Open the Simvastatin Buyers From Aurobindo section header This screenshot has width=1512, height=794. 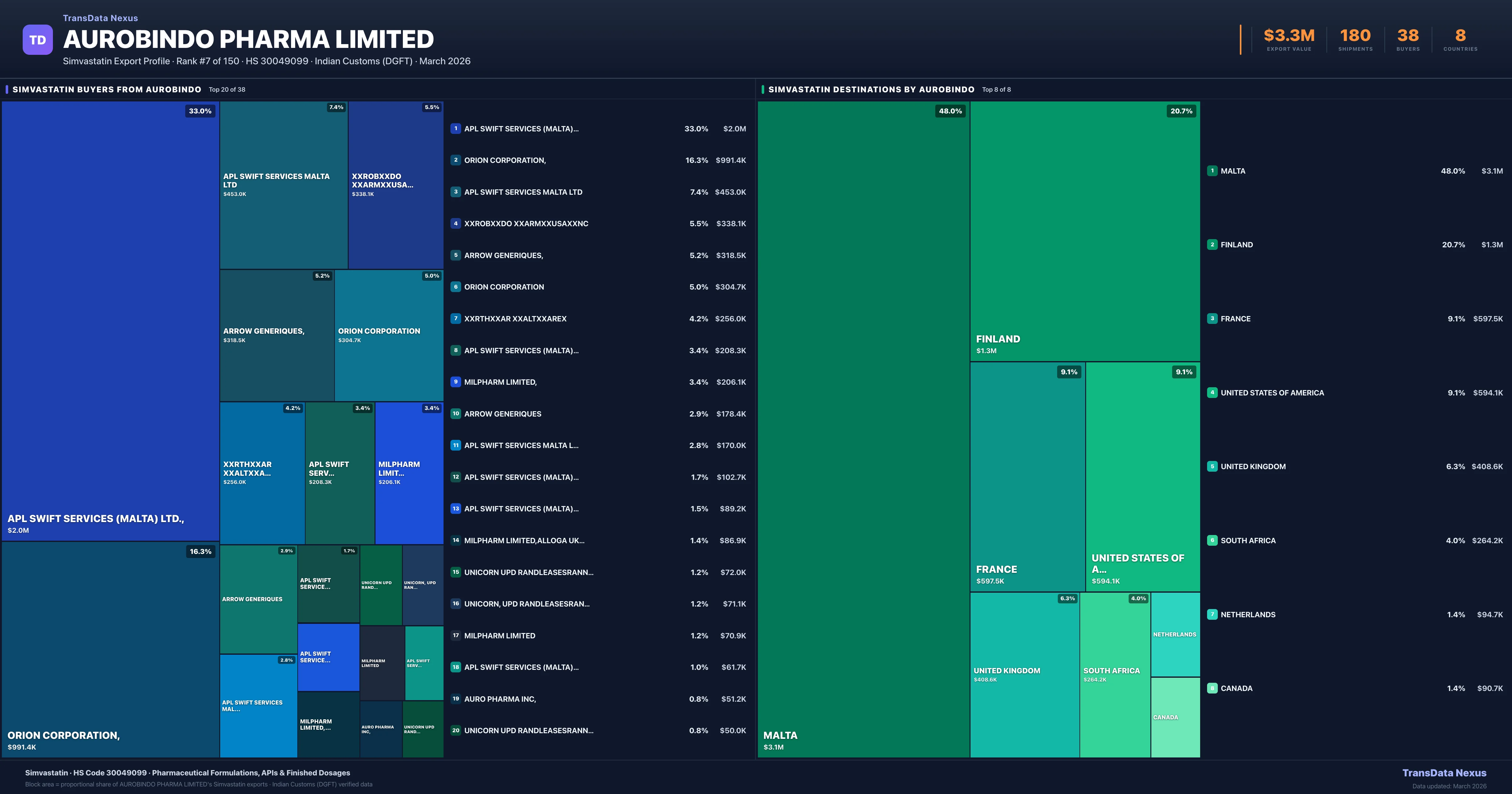pyautogui.click(x=107, y=89)
